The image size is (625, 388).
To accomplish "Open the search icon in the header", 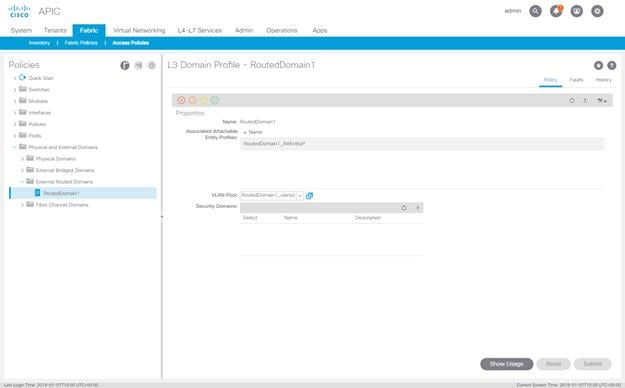I will tap(535, 11).
